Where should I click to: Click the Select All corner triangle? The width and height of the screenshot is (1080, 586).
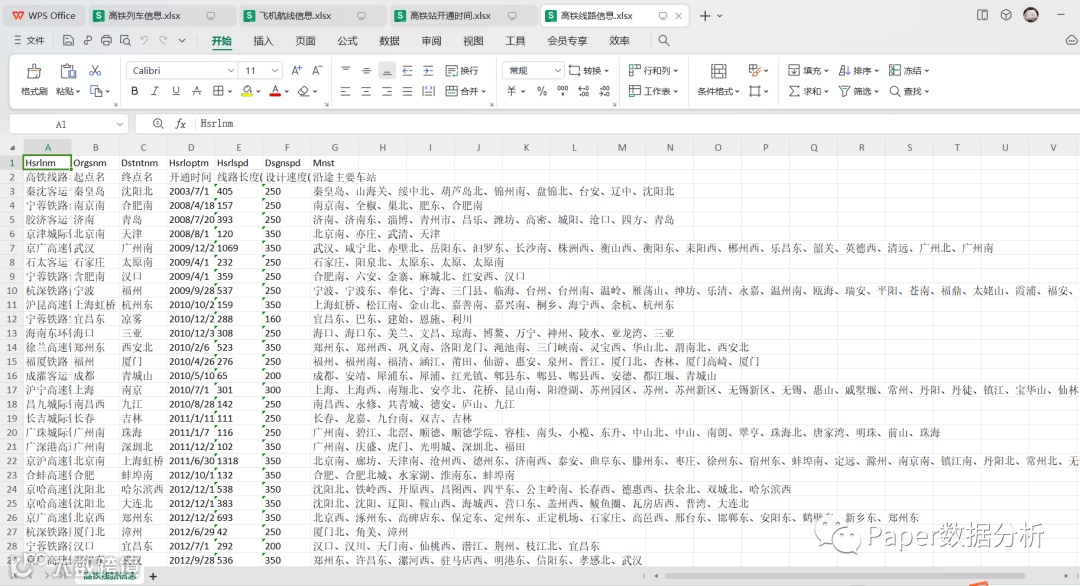[x=12, y=147]
